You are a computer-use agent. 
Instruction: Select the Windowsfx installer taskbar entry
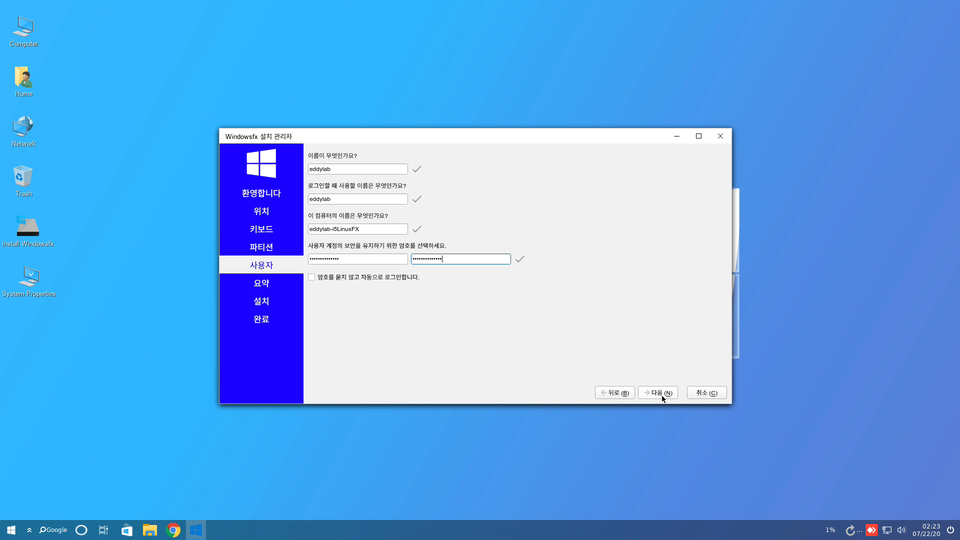196,530
